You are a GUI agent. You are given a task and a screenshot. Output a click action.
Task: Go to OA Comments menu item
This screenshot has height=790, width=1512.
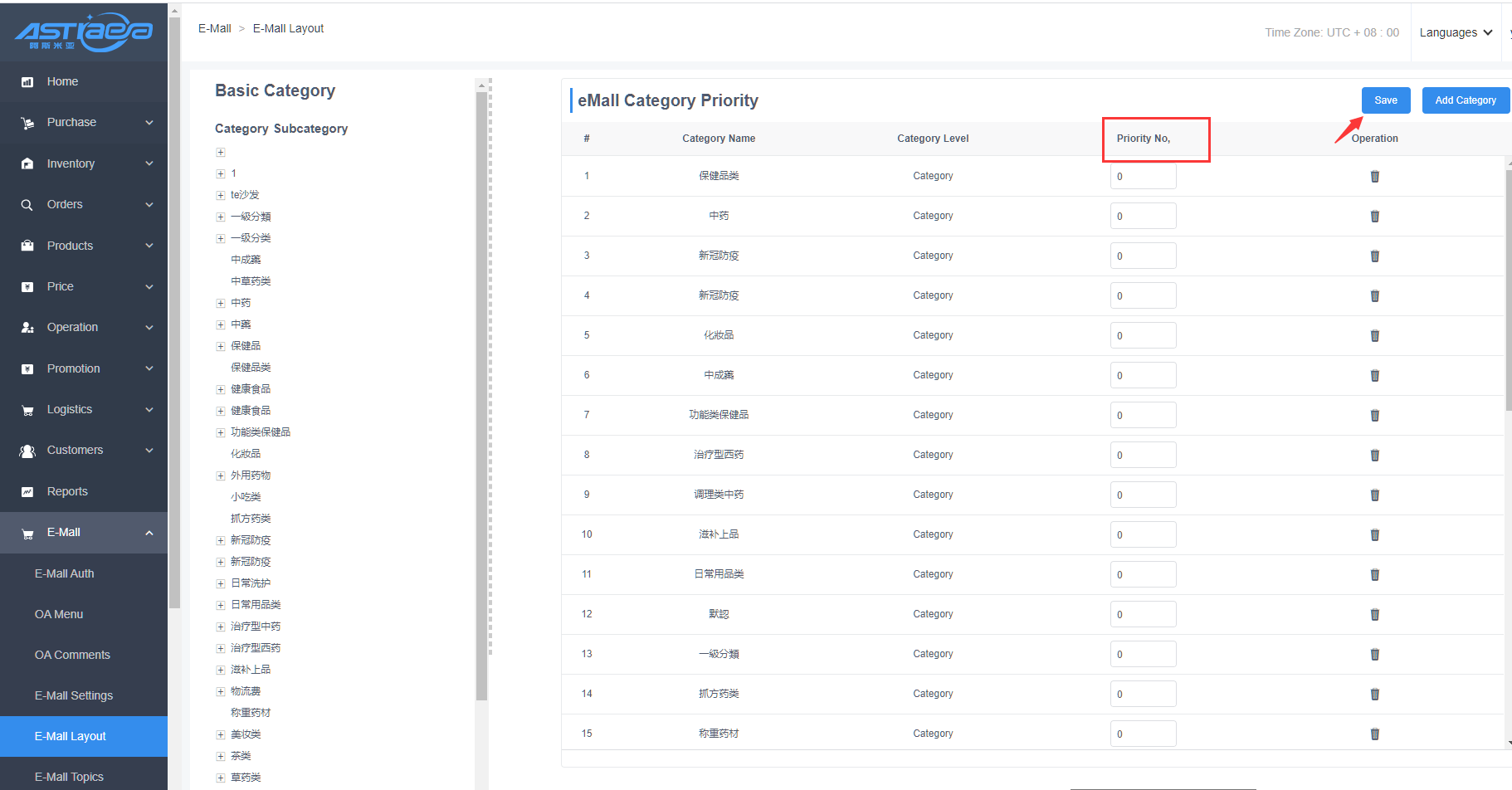tap(72, 655)
